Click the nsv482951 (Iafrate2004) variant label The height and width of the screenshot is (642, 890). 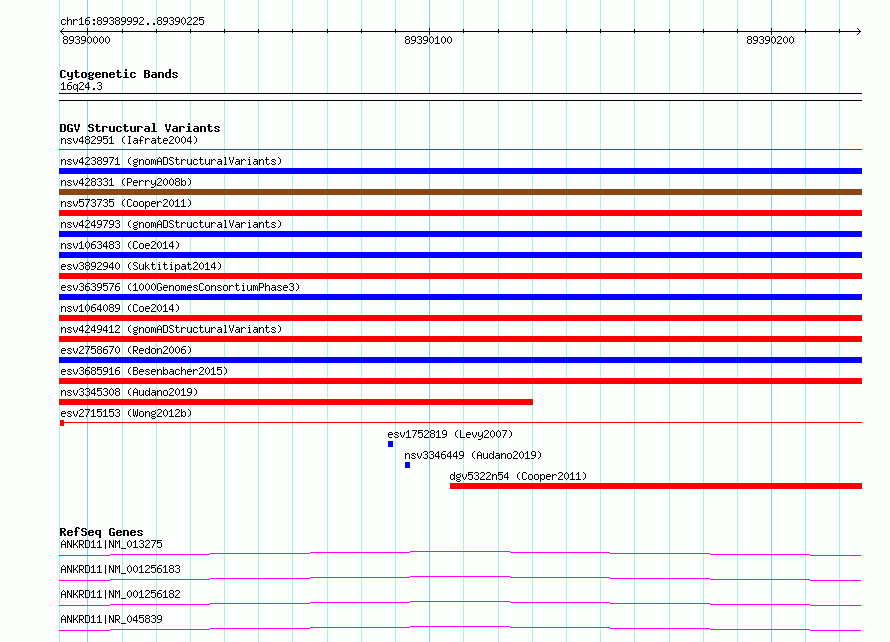(x=129, y=140)
